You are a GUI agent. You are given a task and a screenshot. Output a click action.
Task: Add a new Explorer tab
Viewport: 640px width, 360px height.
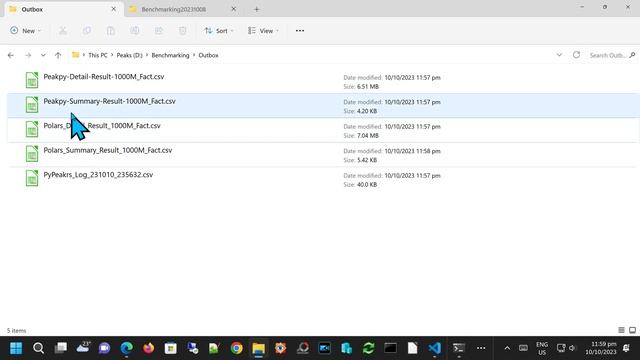[x=256, y=9]
